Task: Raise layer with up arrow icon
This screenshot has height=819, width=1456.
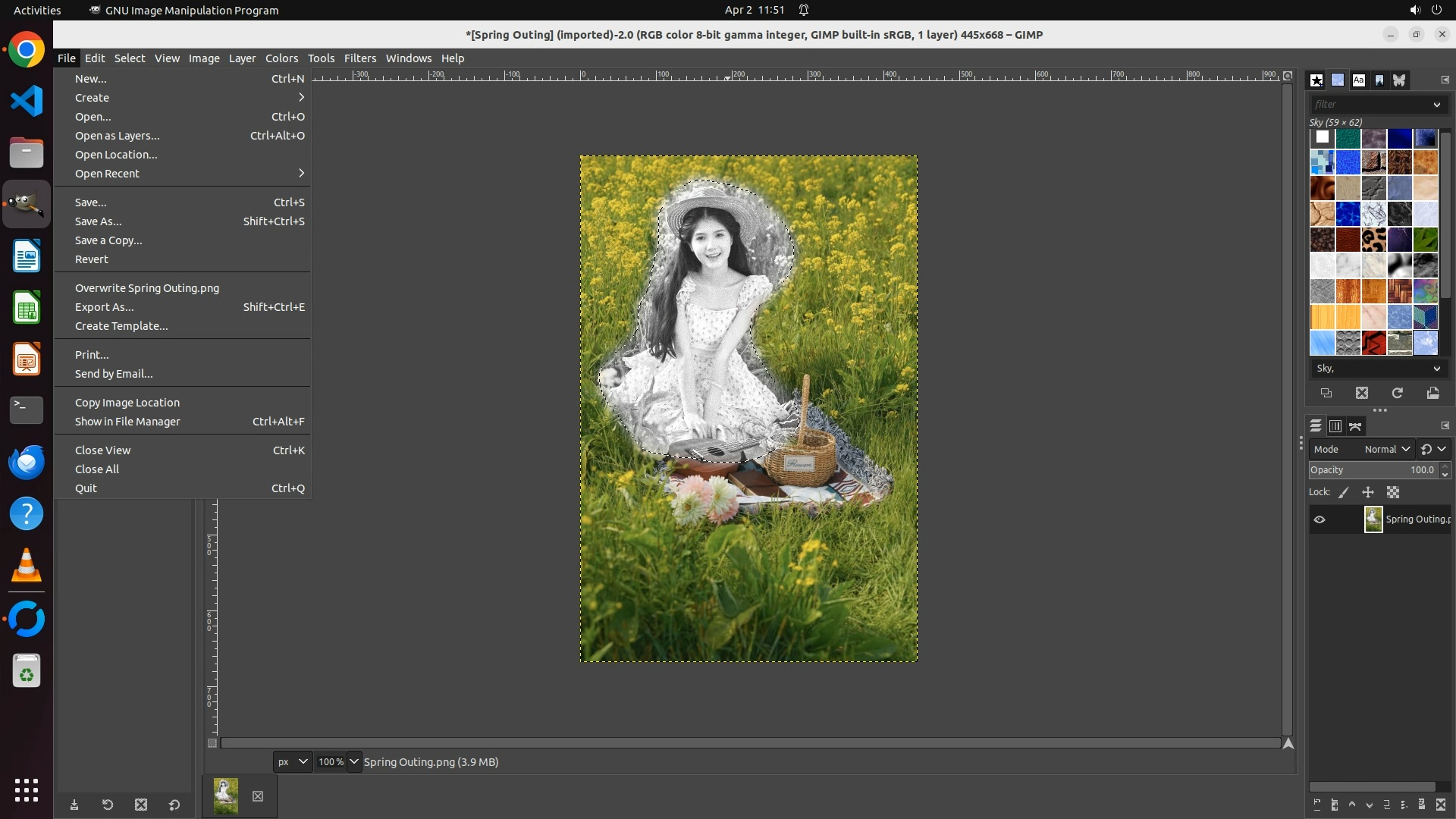Action: [x=1351, y=805]
